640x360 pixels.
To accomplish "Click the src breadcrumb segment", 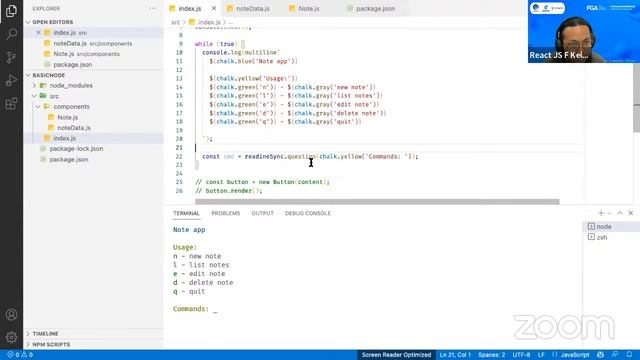I will pos(175,22).
